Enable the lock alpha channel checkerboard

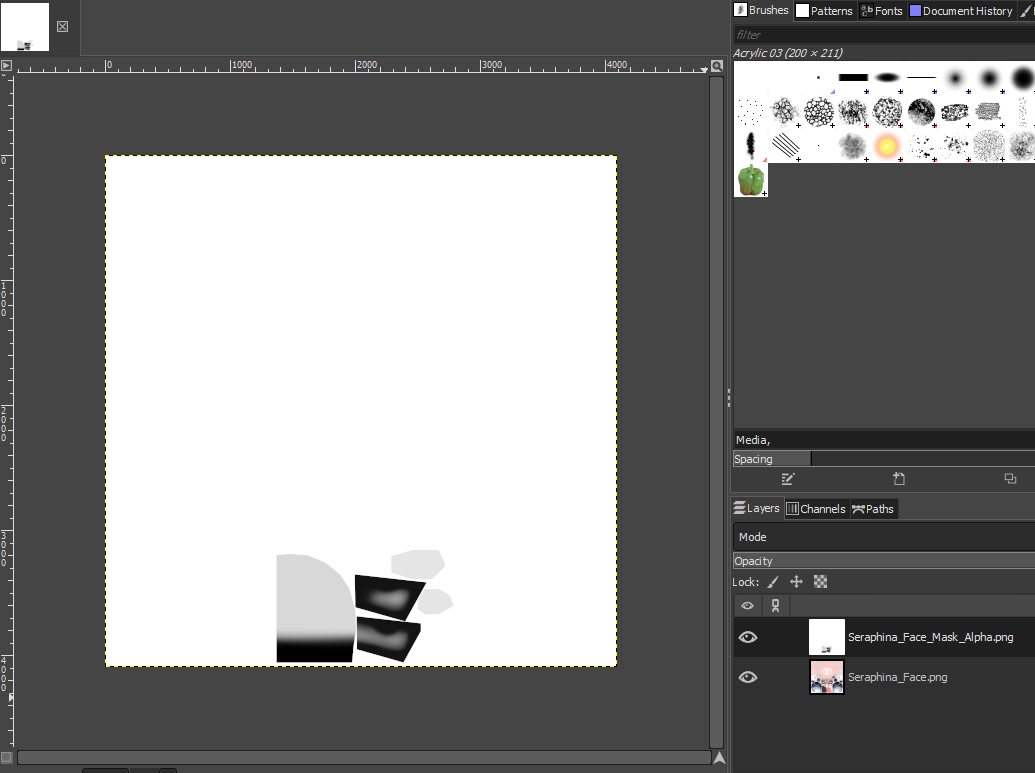(x=820, y=582)
